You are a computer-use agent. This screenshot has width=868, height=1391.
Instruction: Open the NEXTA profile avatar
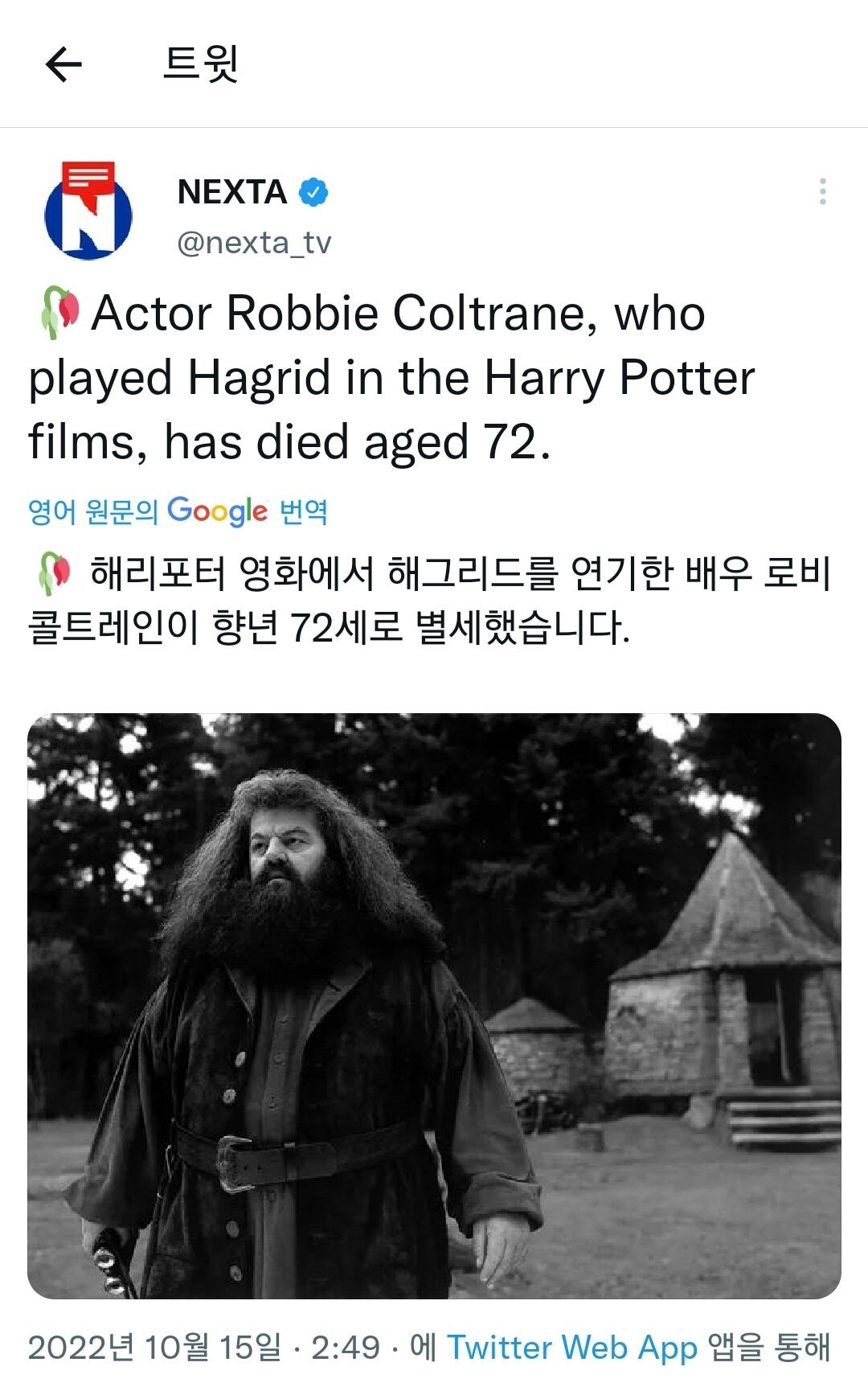click(88, 211)
